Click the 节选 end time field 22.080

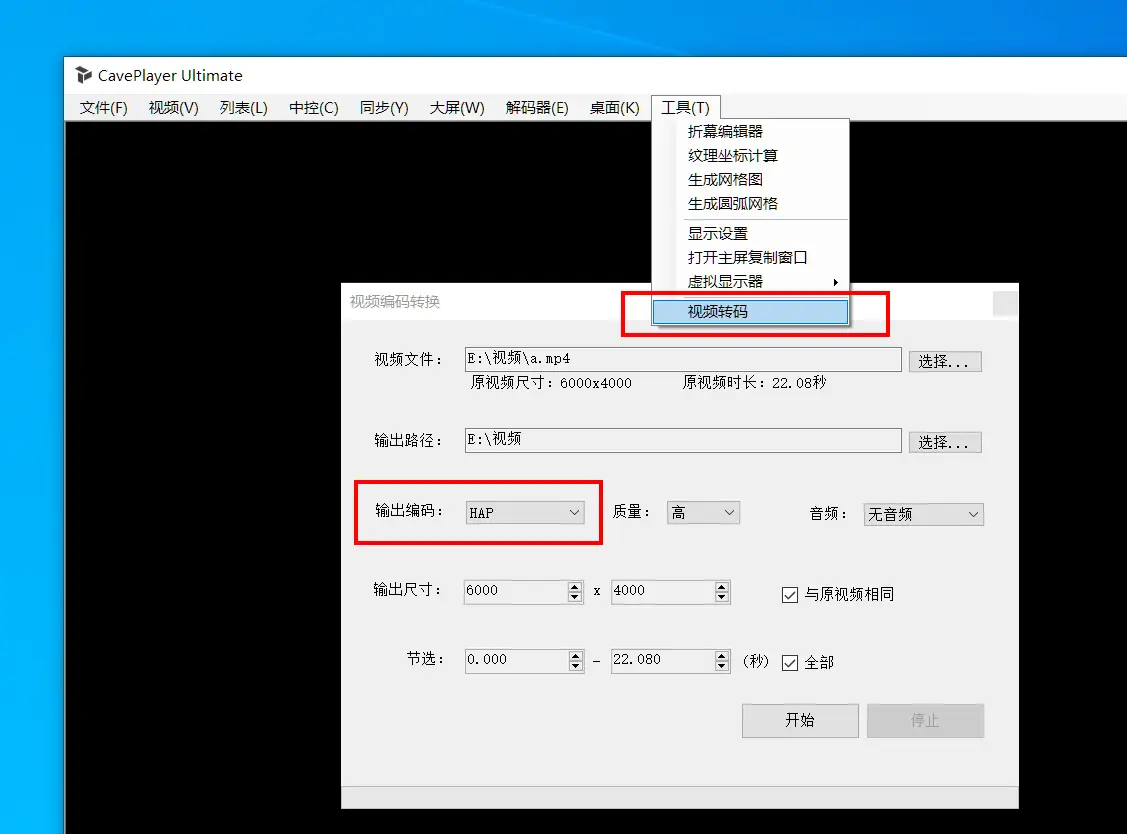click(x=663, y=660)
